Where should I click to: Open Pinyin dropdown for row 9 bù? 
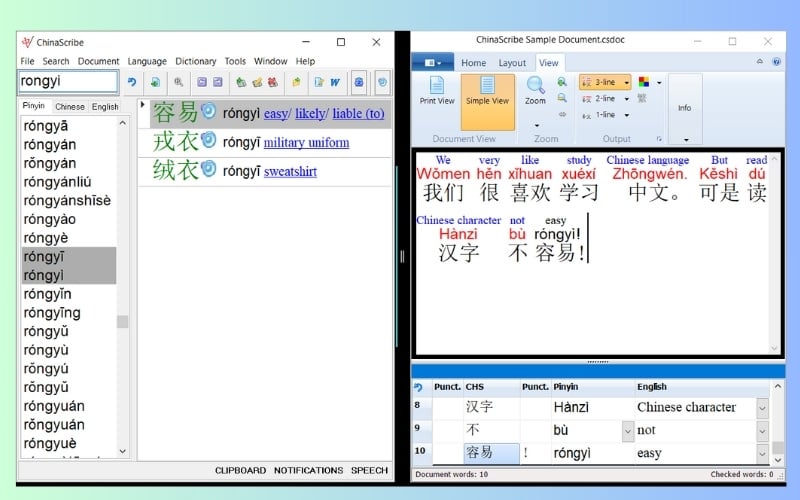coord(628,431)
